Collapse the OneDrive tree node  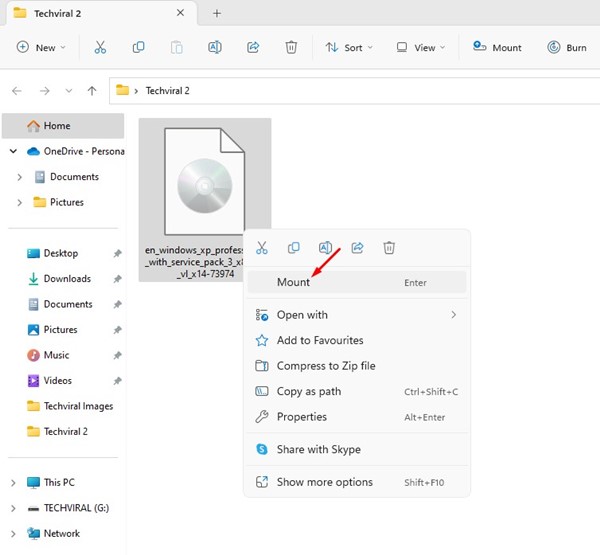pos(13,152)
